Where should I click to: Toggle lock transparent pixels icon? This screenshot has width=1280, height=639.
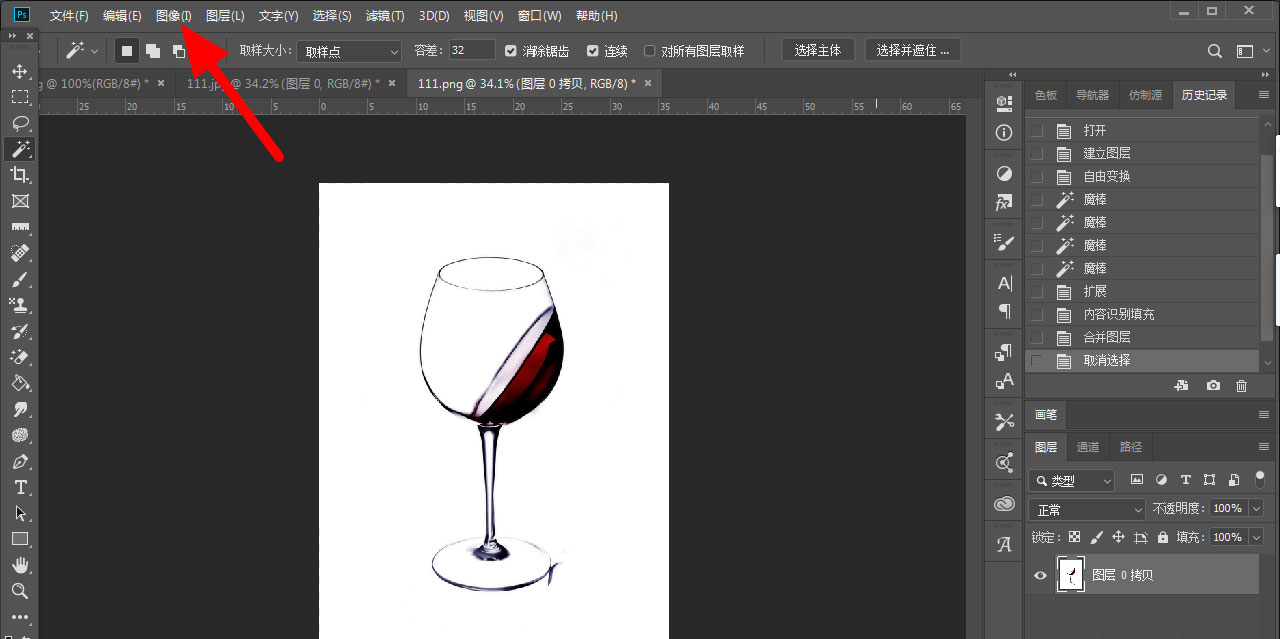coord(1075,537)
